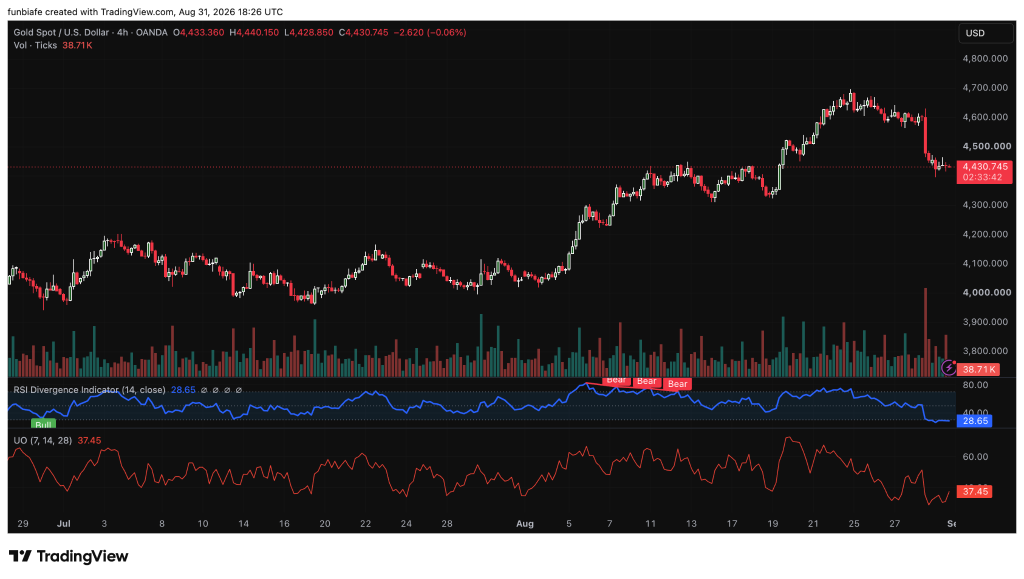Click the 16 date on time axis

[284, 524]
